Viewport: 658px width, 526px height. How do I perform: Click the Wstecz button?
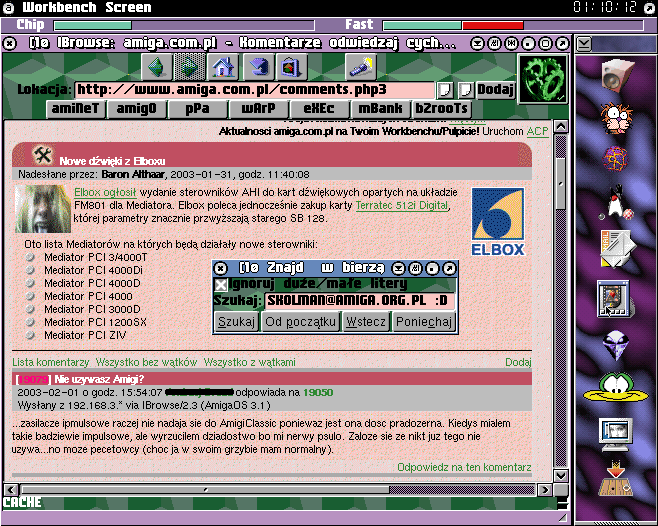click(x=366, y=322)
